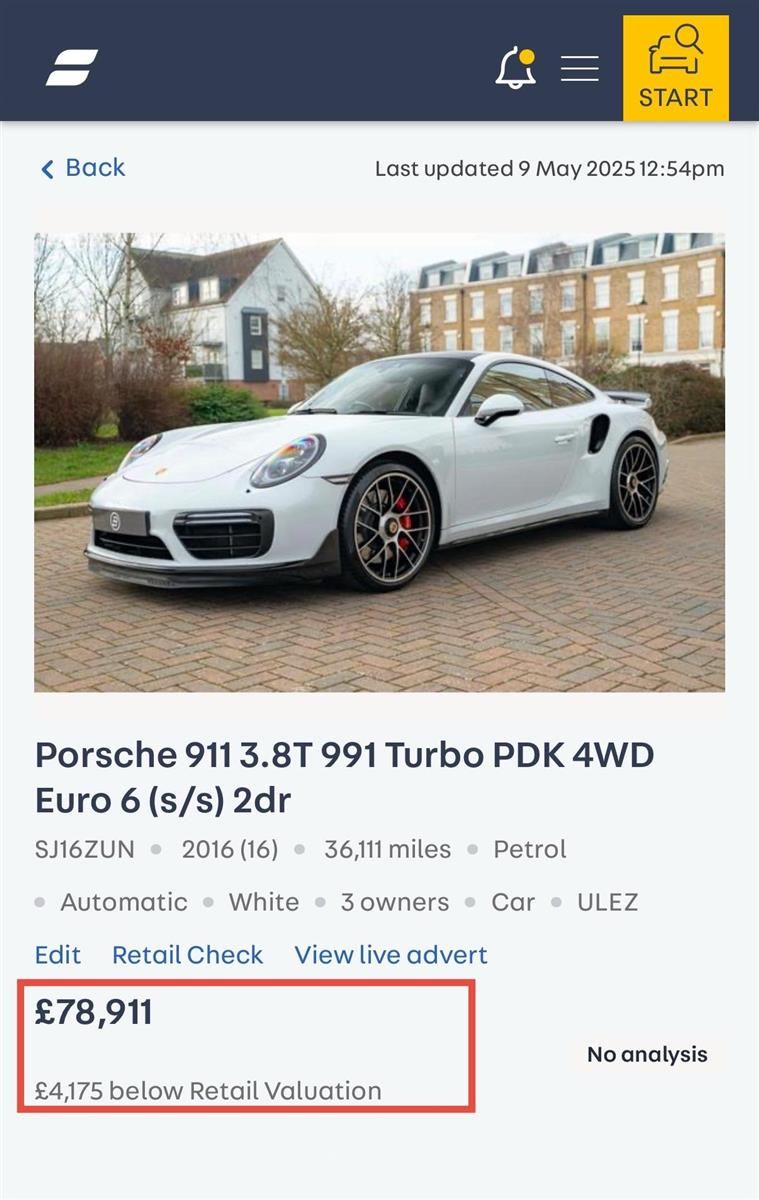Open the hamburger menu
Screen dimensions: 759x1200
580,68
